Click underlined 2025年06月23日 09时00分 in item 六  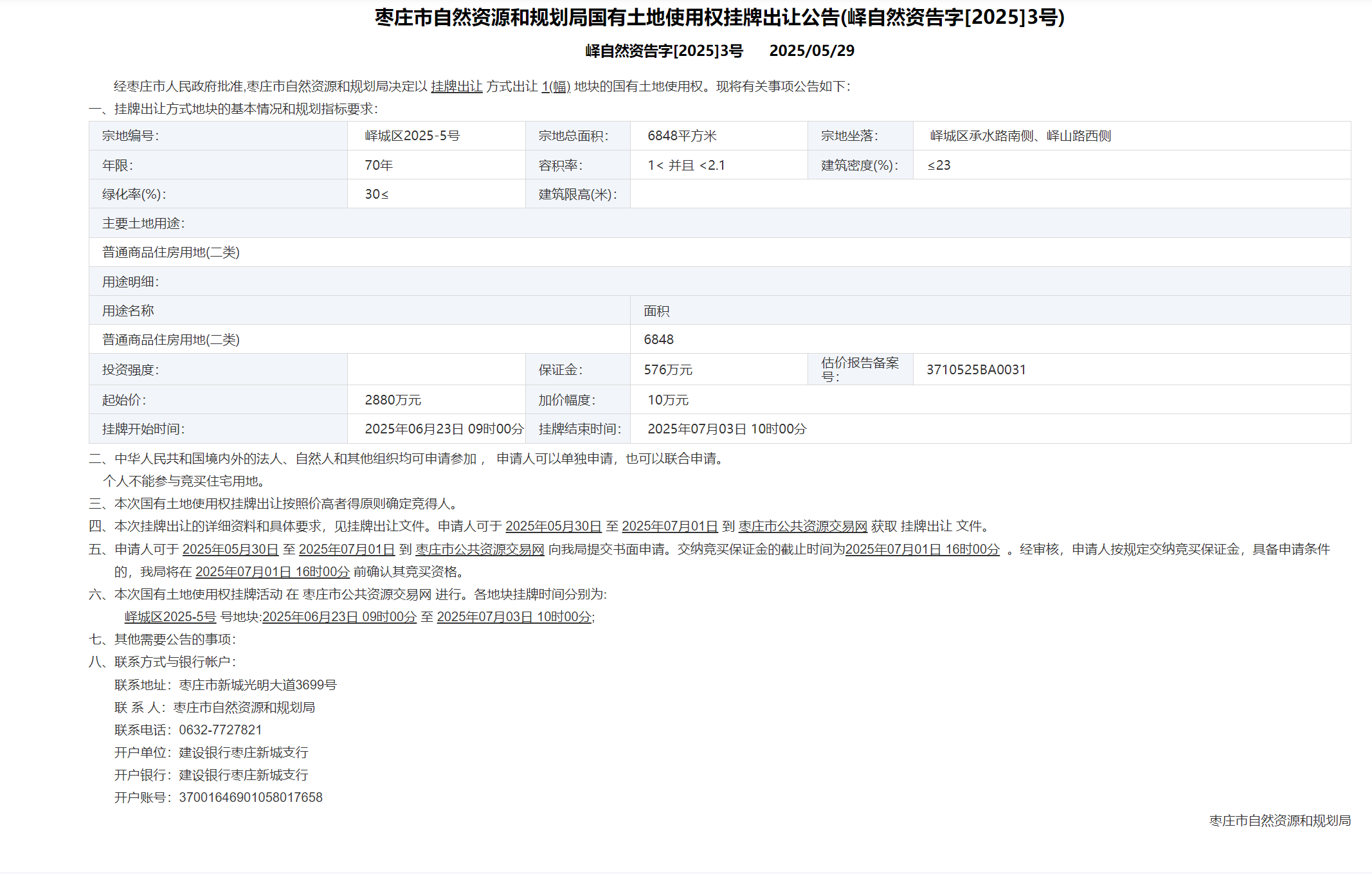click(x=339, y=617)
